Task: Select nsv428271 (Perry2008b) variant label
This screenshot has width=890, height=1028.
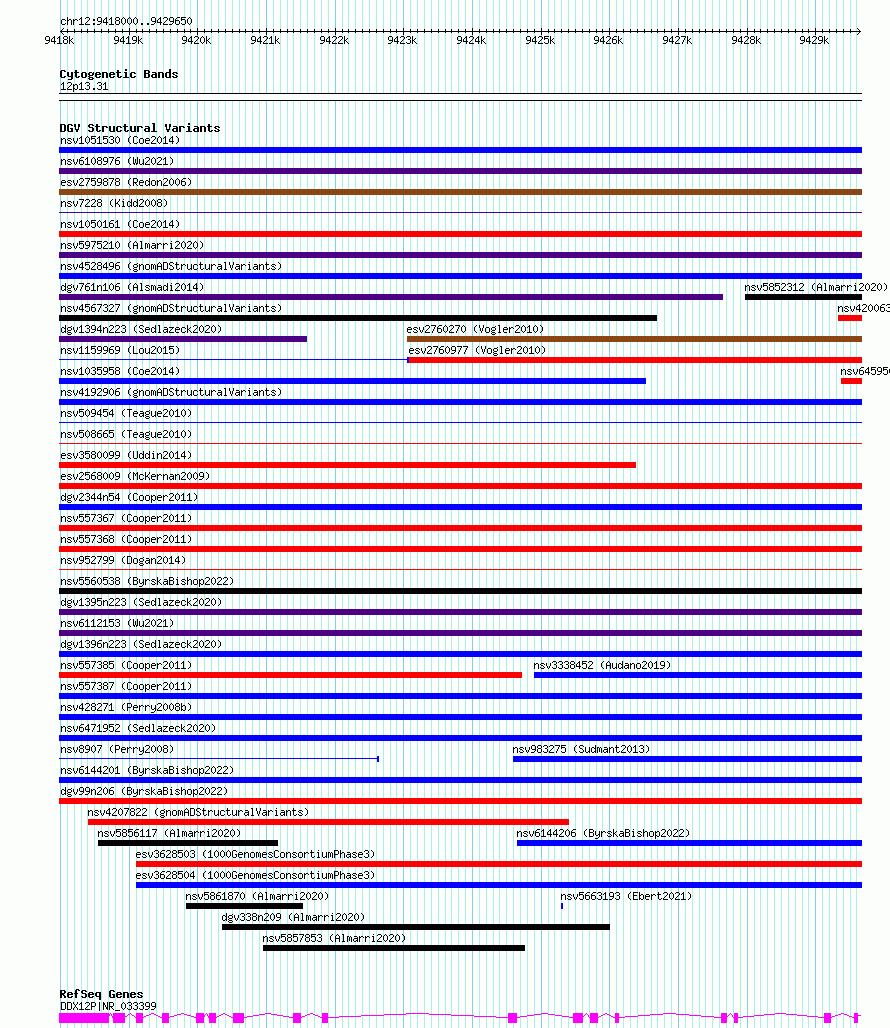Action: point(126,707)
